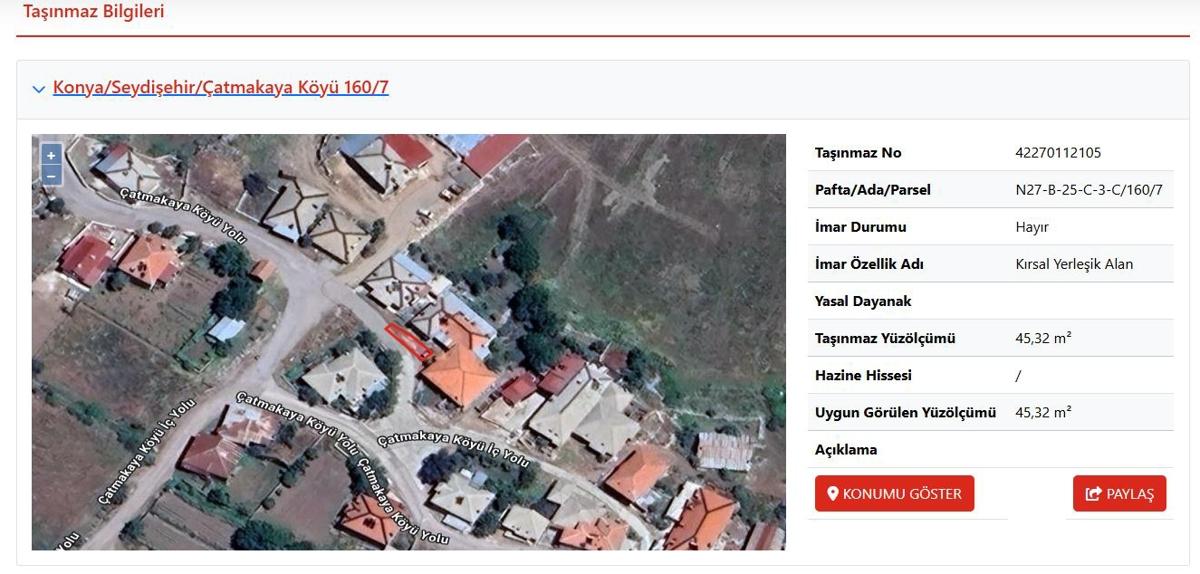Zoom in on the parcel map

[51, 155]
